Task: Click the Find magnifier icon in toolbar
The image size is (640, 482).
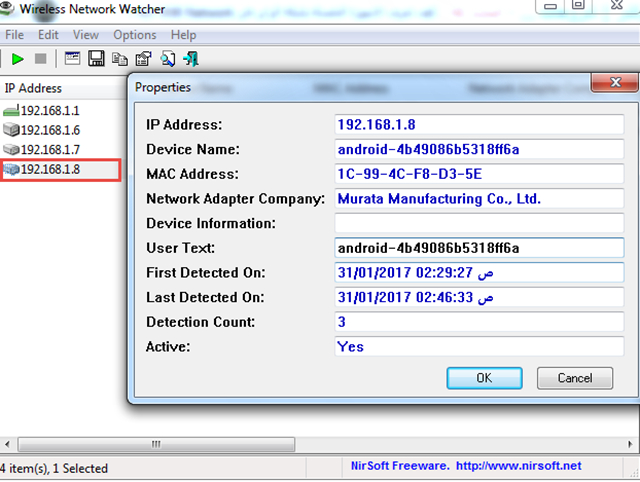Action: [x=168, y=59]
